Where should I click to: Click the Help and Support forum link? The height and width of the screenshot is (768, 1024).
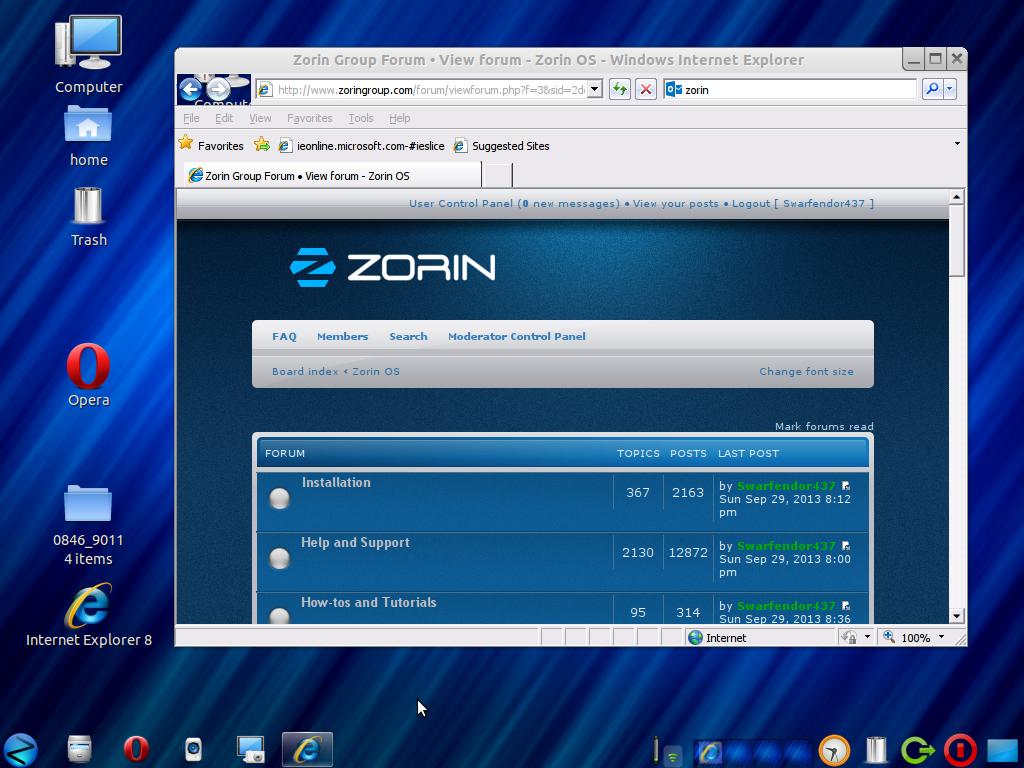coord(355,542)
